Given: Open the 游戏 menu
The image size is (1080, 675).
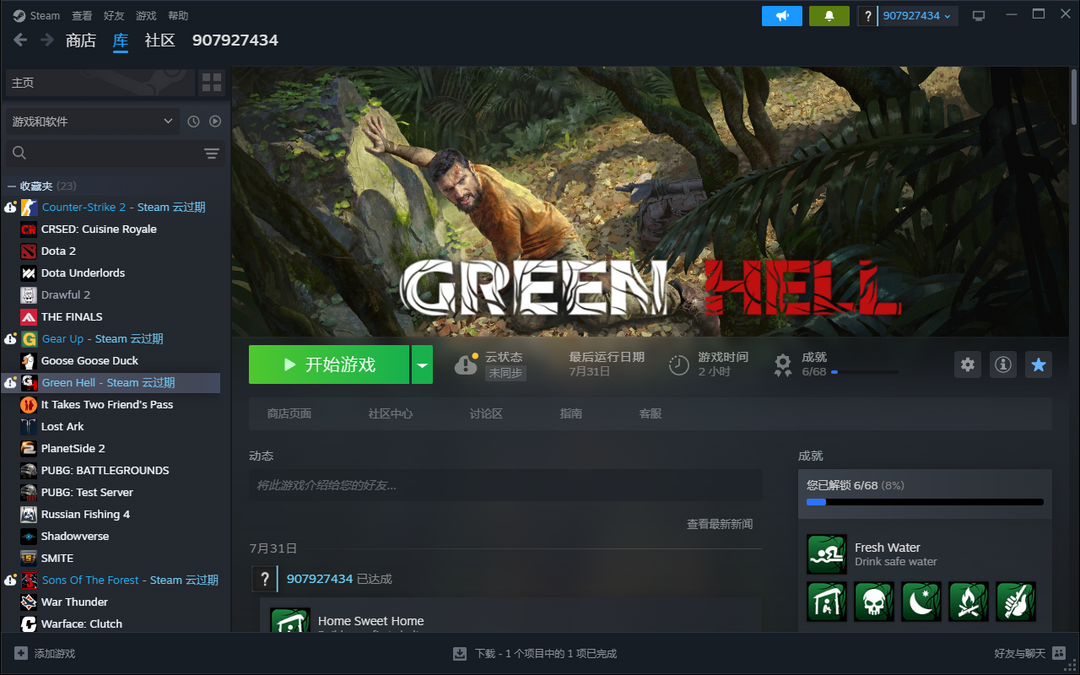Looking at the screenshot, I should (x=145, y=15).
